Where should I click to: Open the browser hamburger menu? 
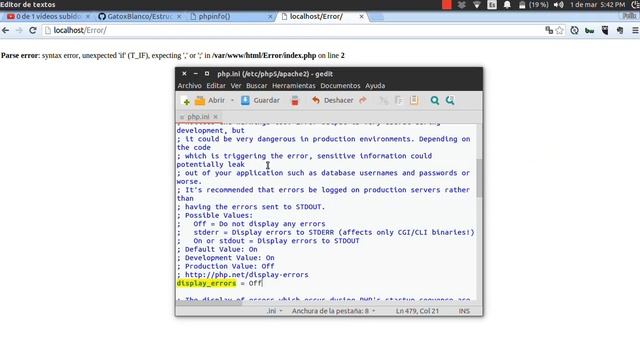(x=635, y=30)
